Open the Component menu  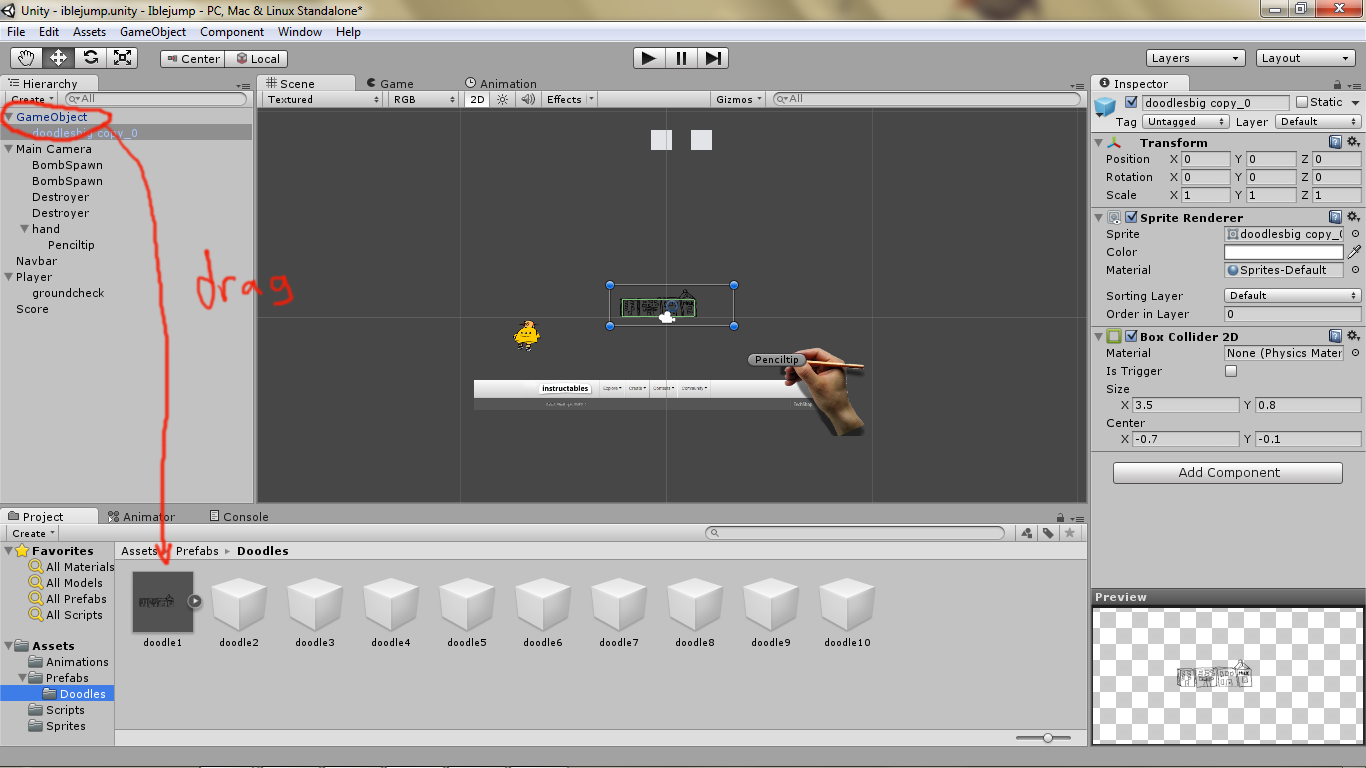pos(232,31)
